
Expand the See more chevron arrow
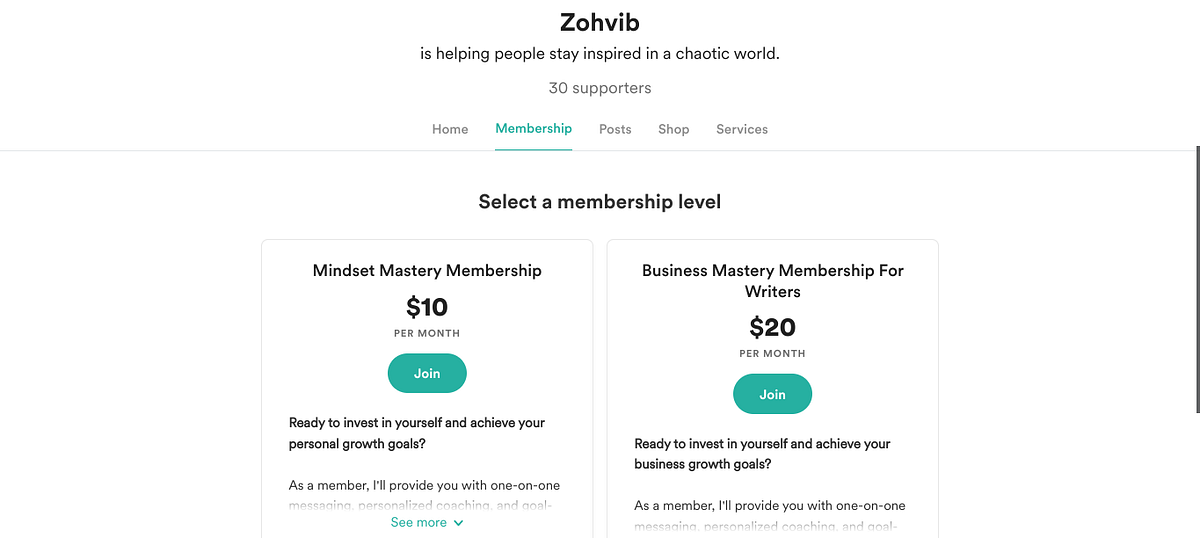(459, 523)
